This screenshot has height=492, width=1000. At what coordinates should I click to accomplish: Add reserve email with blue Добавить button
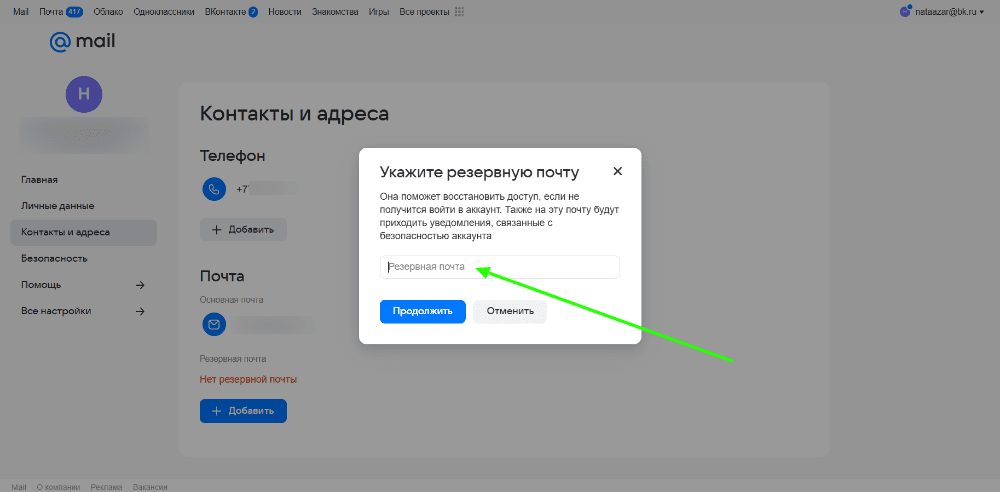coord(243,411)
